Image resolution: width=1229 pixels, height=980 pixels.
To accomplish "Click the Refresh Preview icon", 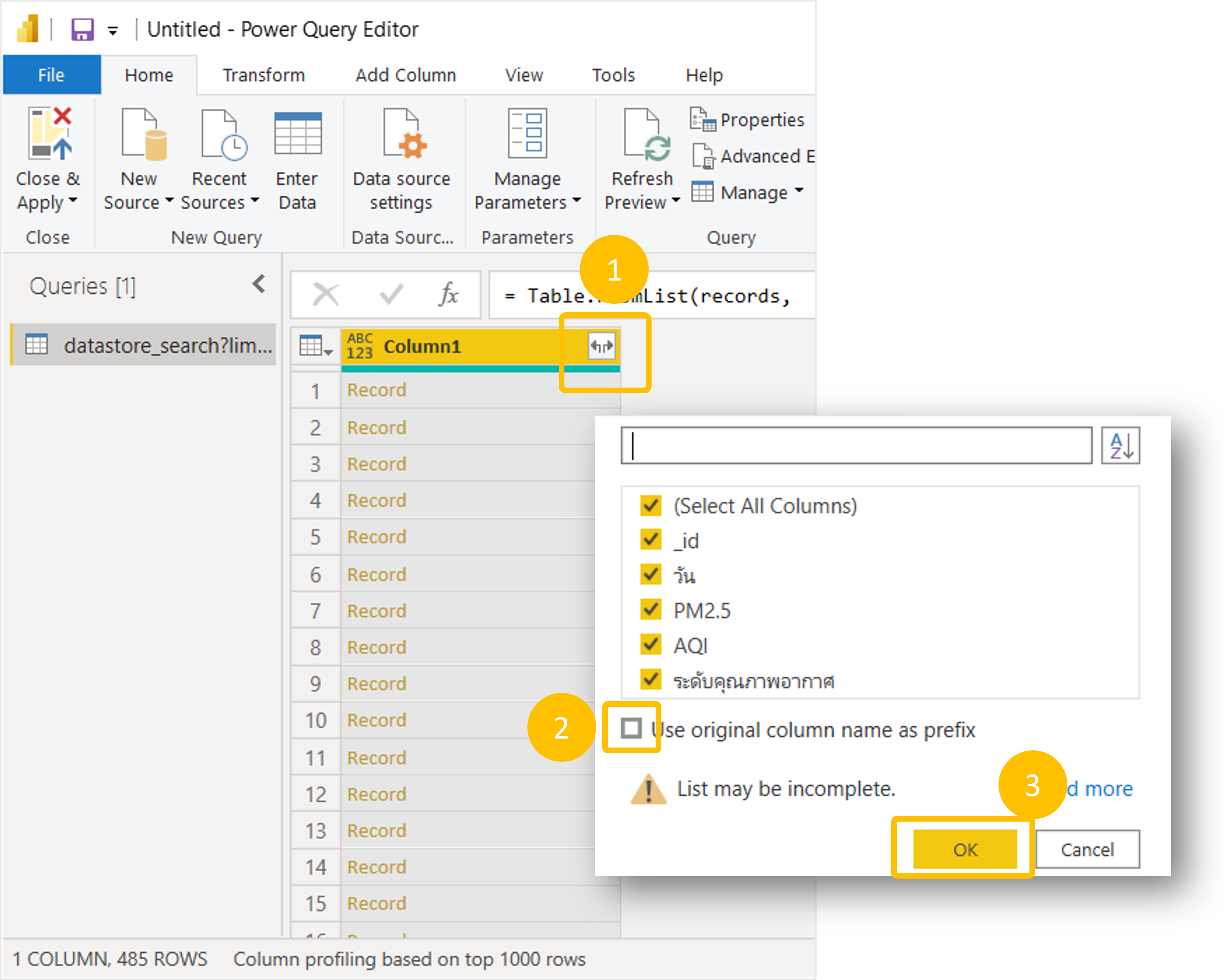I will click(x=647, y=134).
